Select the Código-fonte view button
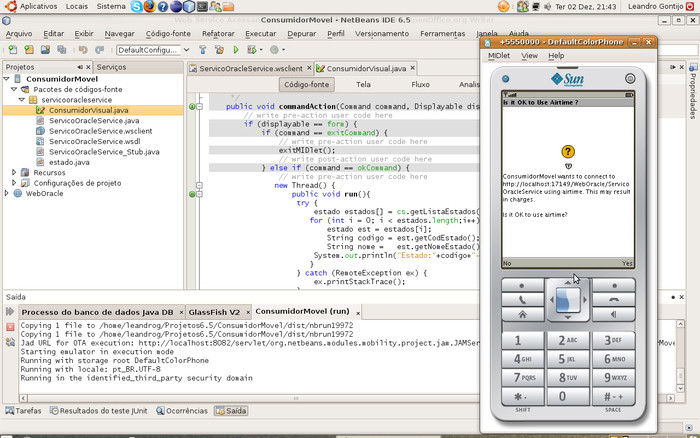The height and width of the screenshot is (438, 700). (307, 84)
